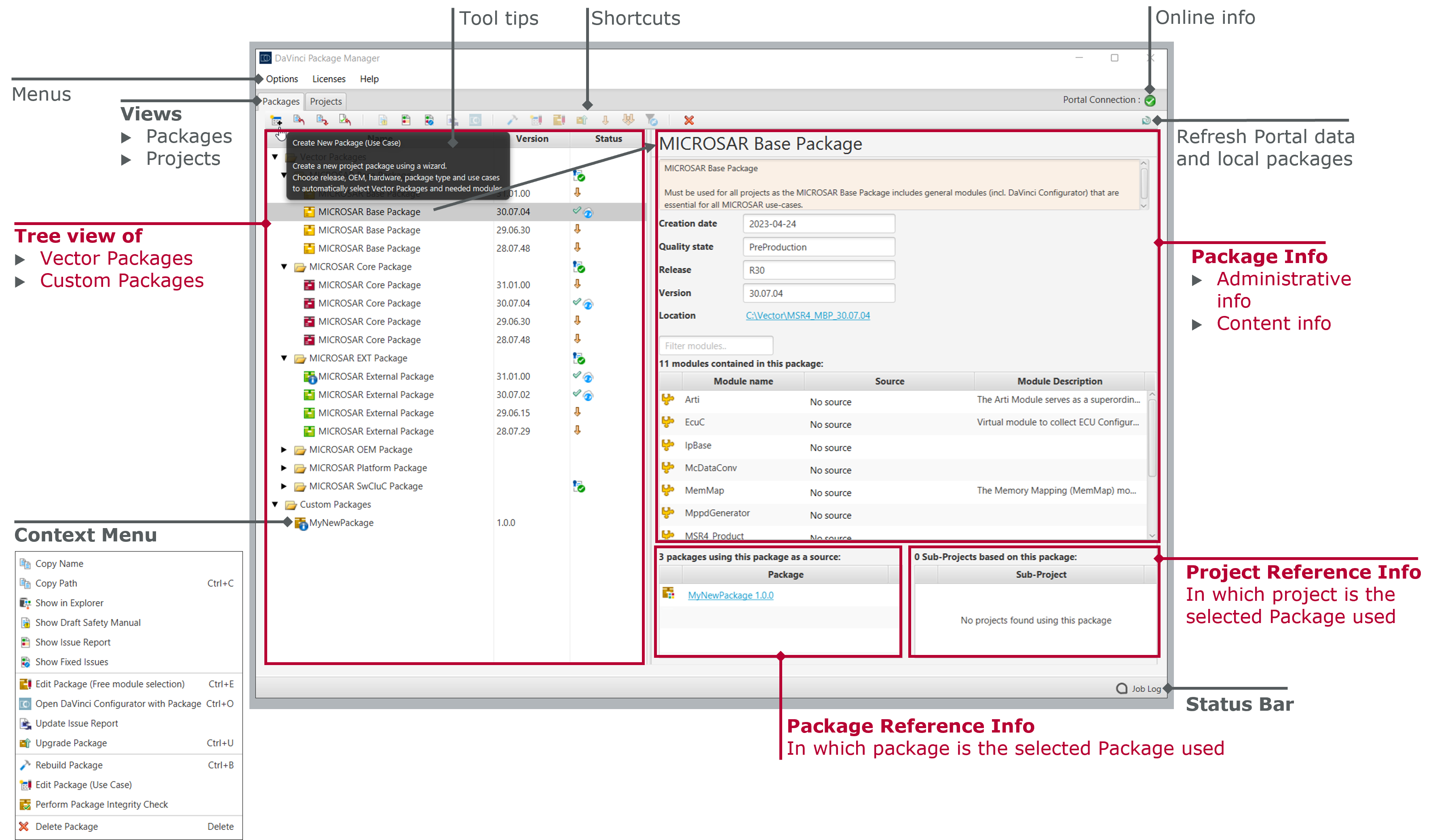
Task: Collapse the Custom Packages tree node
Action: (x=275, y=504)
